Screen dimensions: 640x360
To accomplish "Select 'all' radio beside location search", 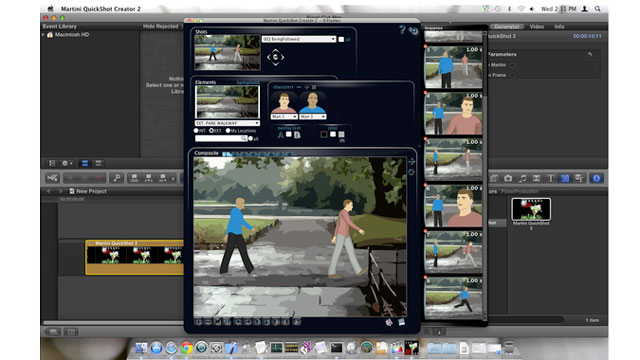I will pyautogui.click(x=251, y=139).
